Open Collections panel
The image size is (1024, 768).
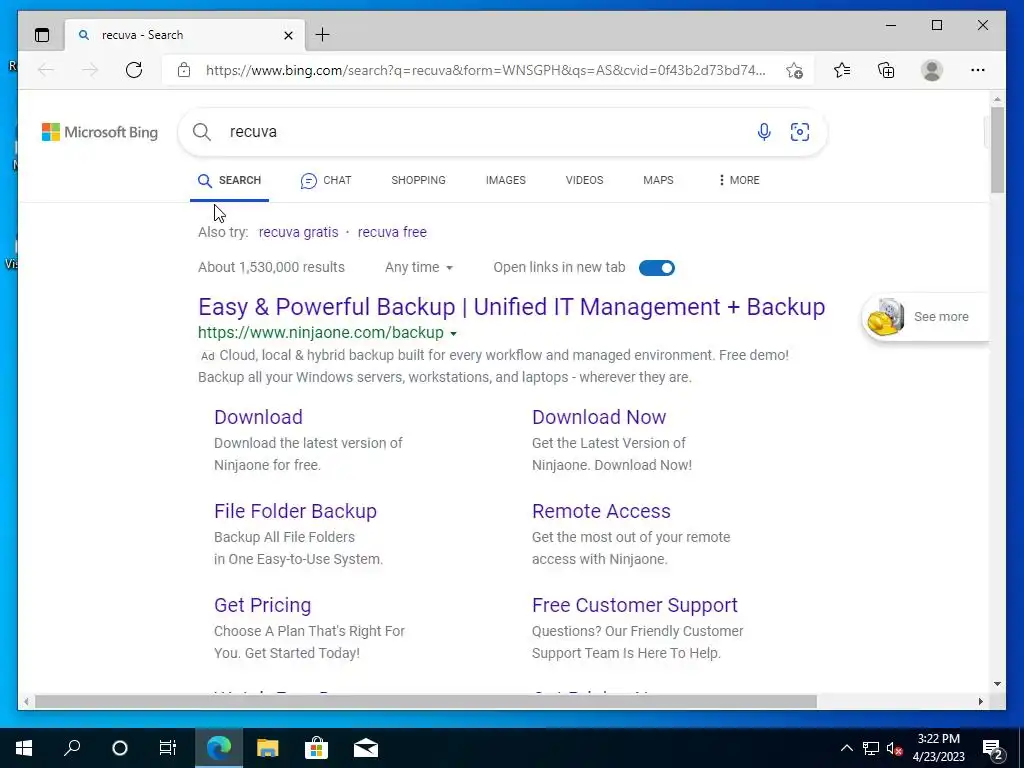click(886, 70)
